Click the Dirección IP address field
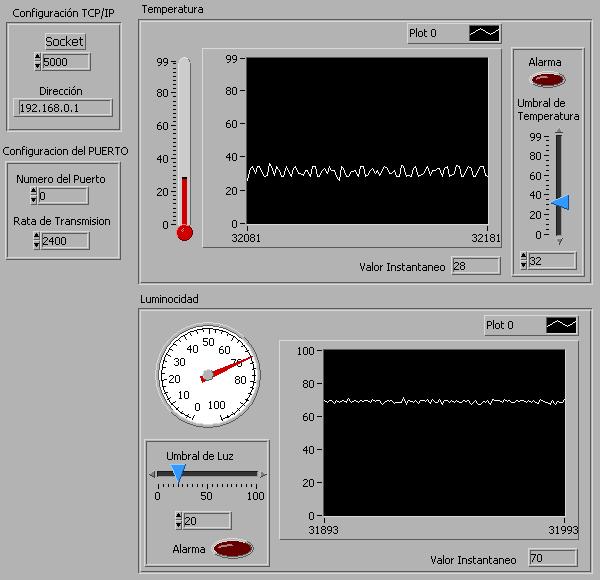Viewport: 600px width, 580px height. tap(65, 108)
